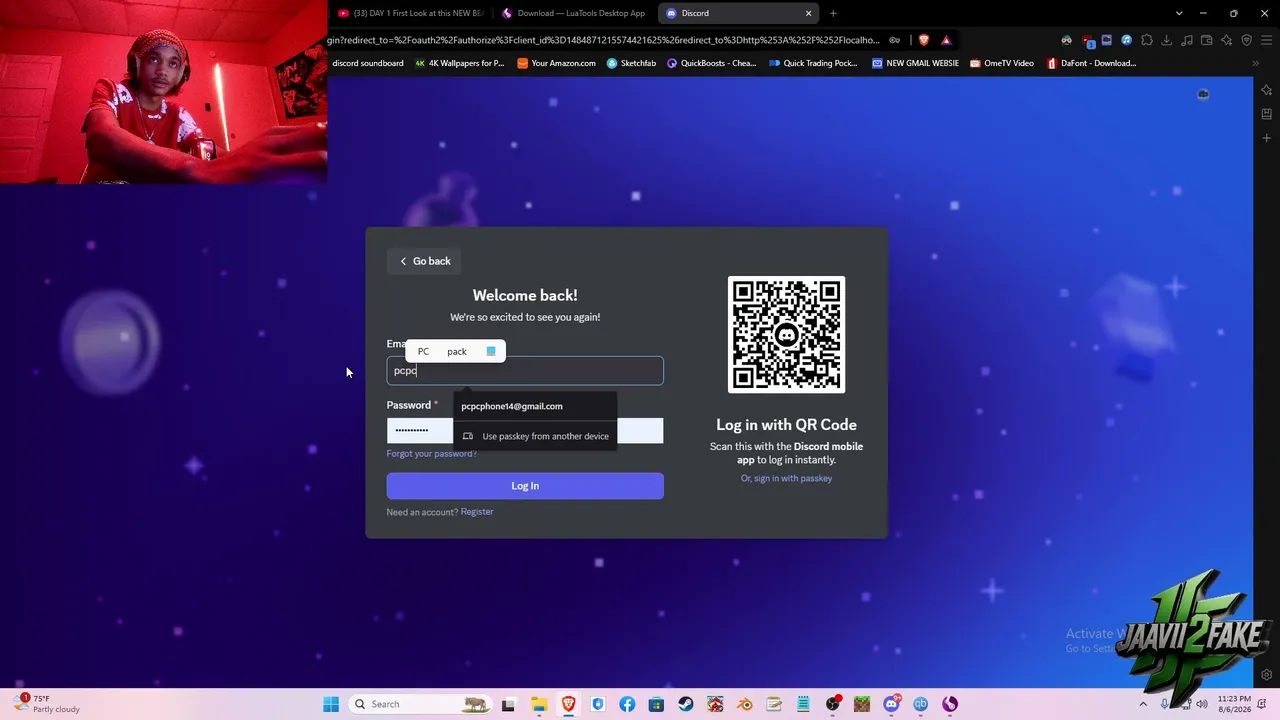Open the discord soundboard bookmark
The width and height of the screenshot is (1280, 720).
368,63
